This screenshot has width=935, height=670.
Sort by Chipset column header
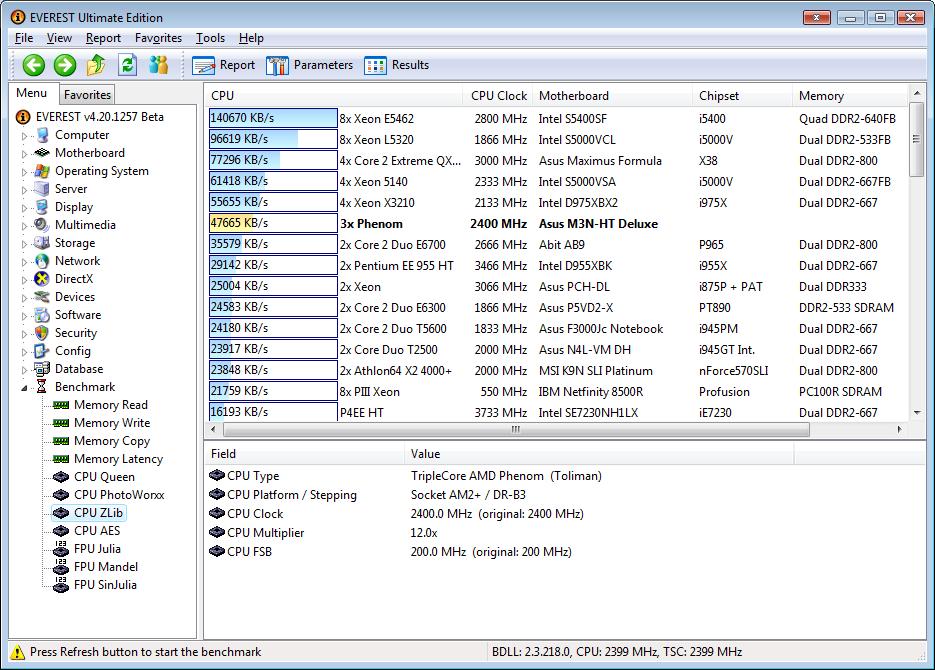[742, 95]
